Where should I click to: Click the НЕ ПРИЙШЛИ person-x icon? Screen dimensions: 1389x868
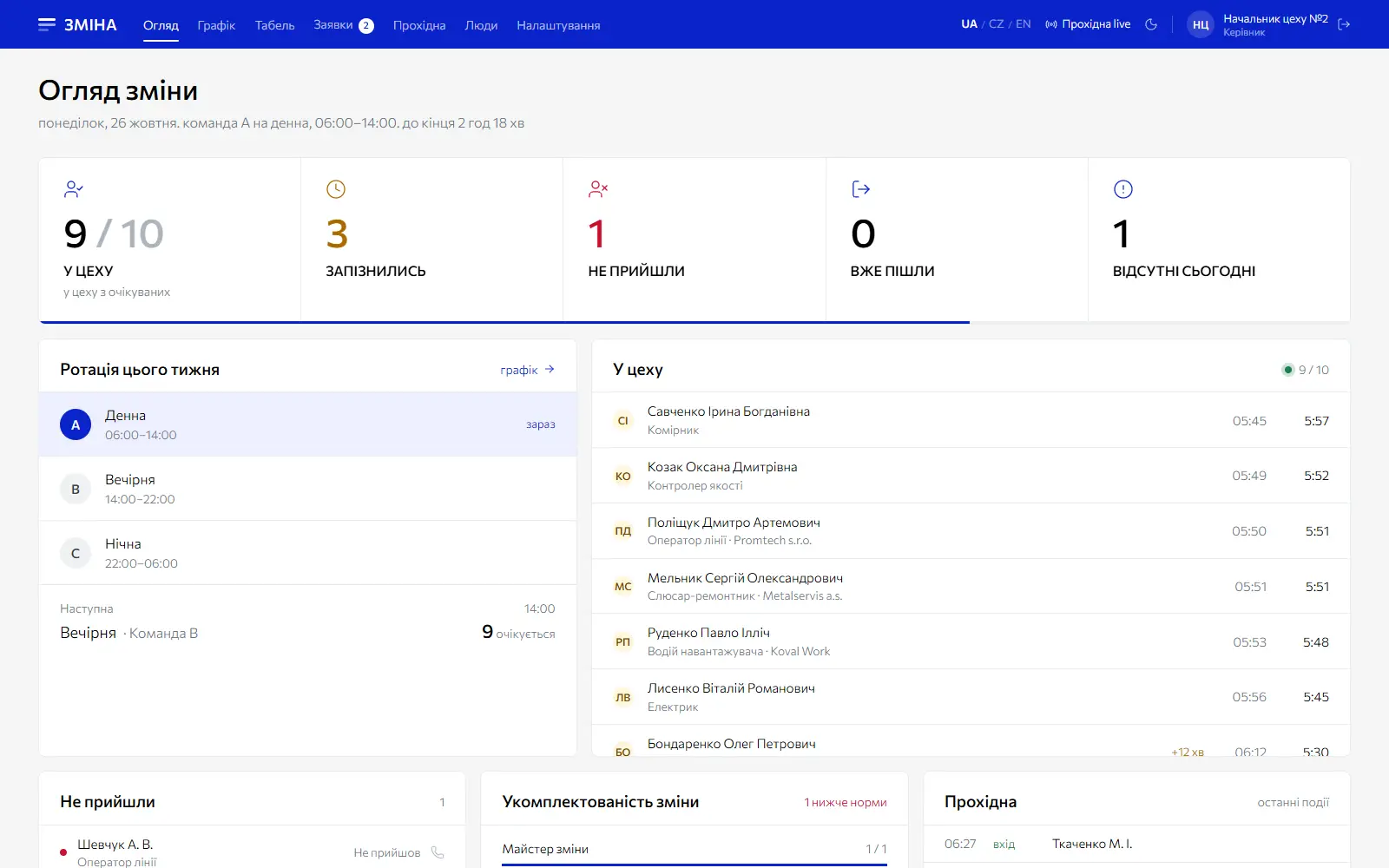[598, 188]
